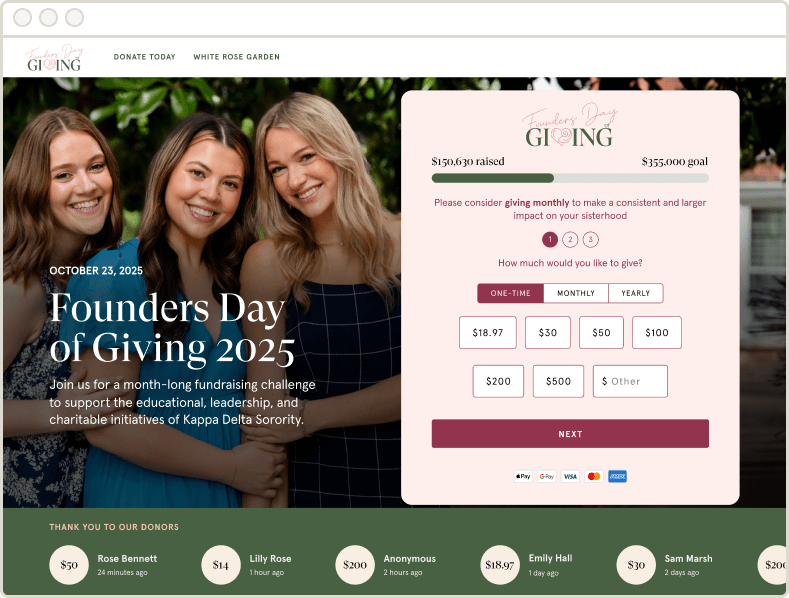Click the American Express card icon
The width and height of the screenshot is (789, 598).
click(x=617, y=476)
